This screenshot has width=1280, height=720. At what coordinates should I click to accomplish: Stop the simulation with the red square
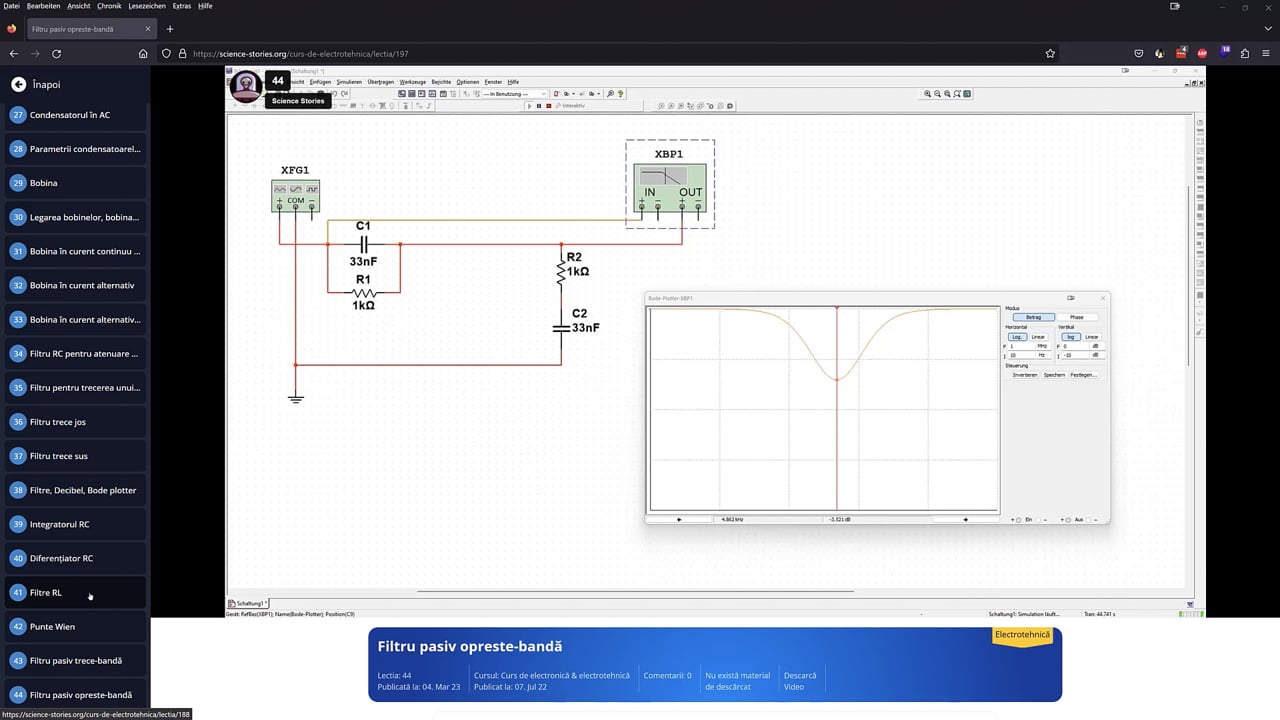549,105
